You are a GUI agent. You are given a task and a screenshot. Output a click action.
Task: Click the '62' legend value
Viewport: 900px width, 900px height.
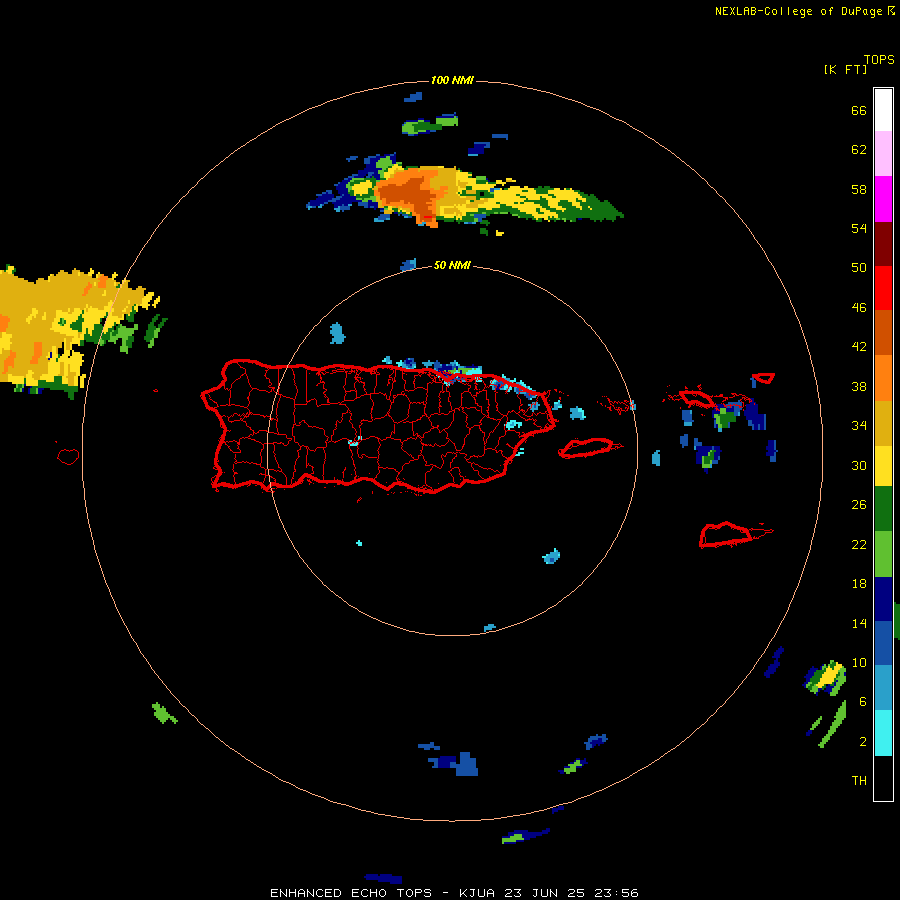click(x=859, y=149)
